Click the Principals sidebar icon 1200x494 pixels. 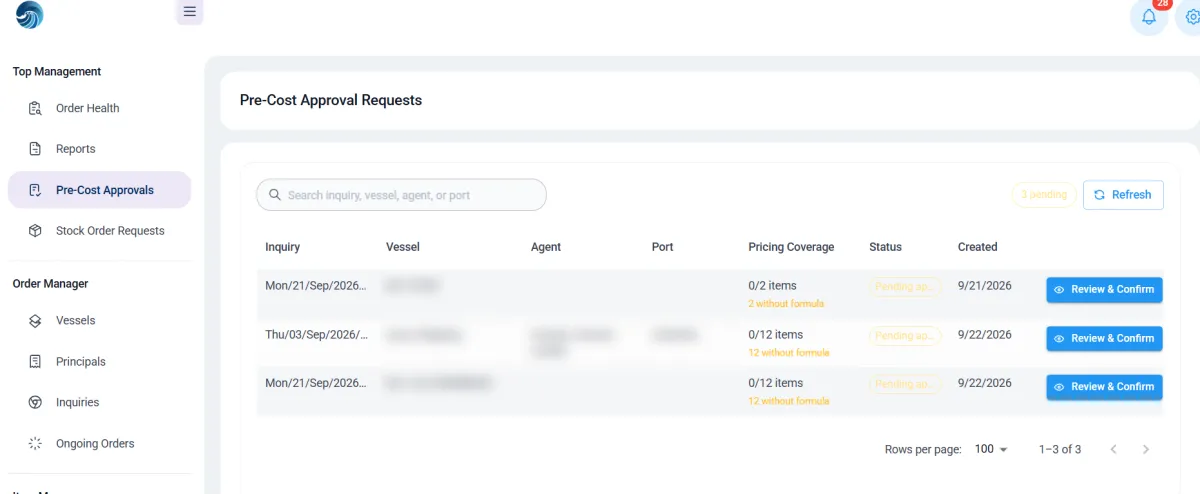point(35,362)
